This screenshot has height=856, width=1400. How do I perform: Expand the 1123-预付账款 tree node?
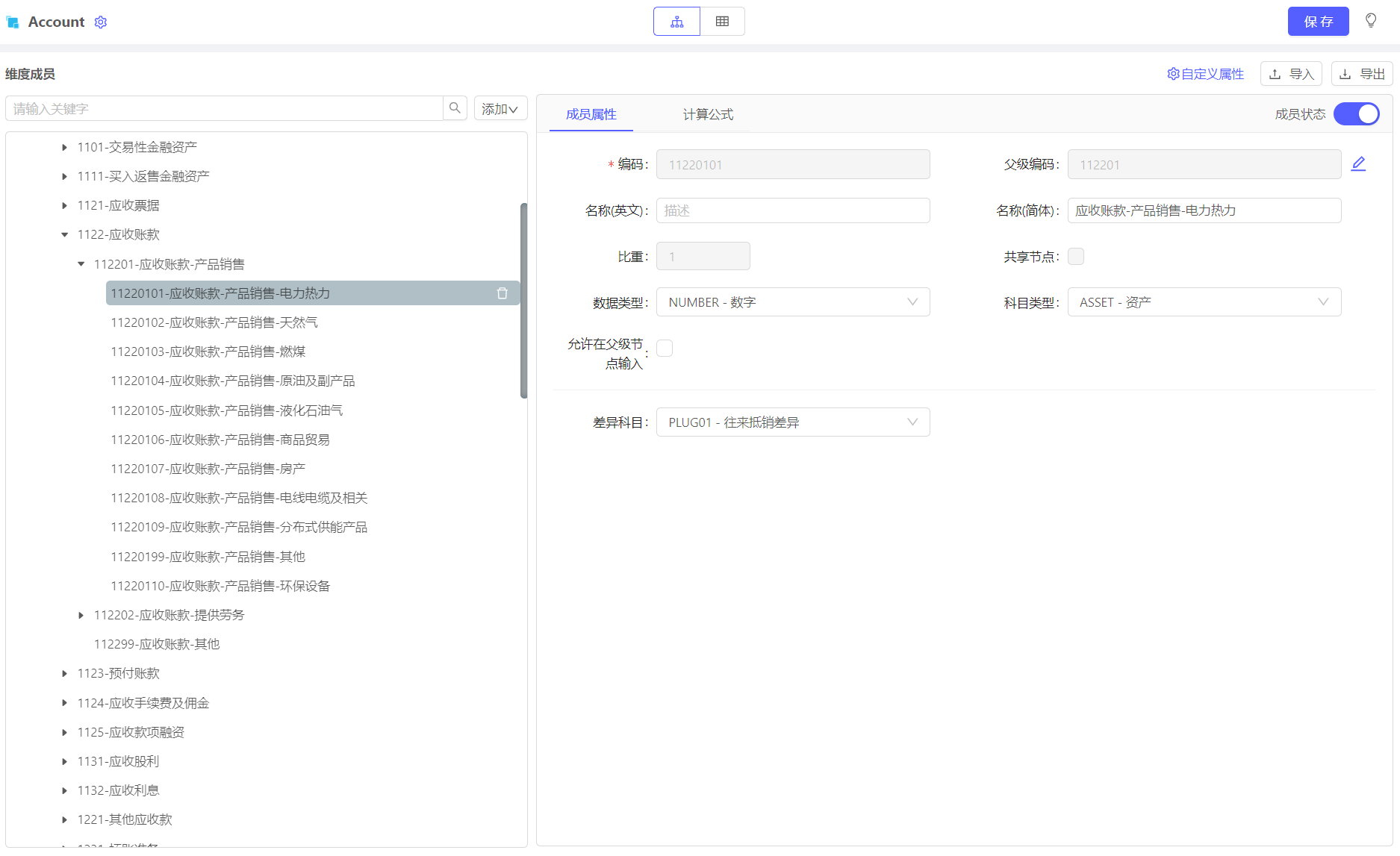point(65,674)
